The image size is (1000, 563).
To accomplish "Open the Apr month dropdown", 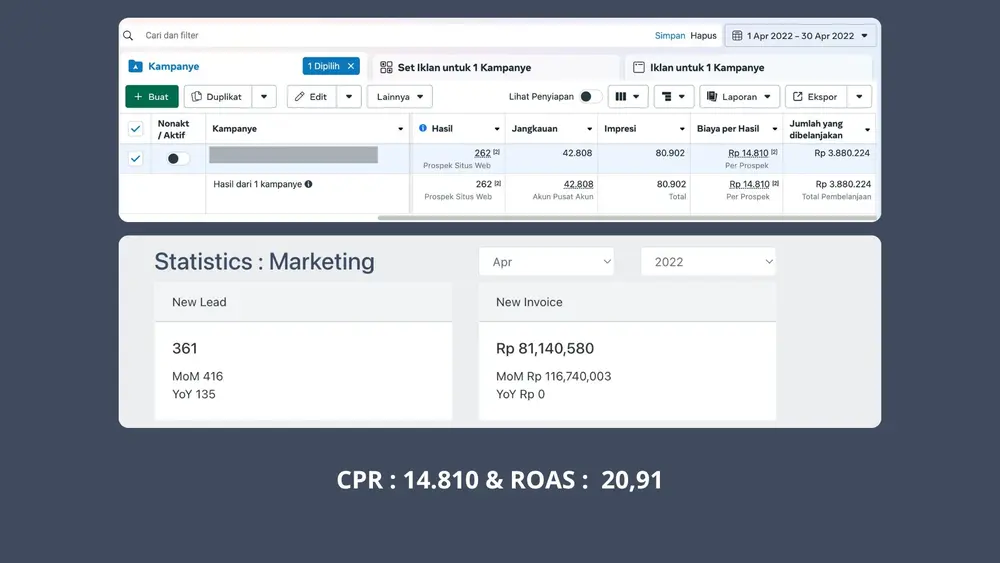I will [547, 262].
